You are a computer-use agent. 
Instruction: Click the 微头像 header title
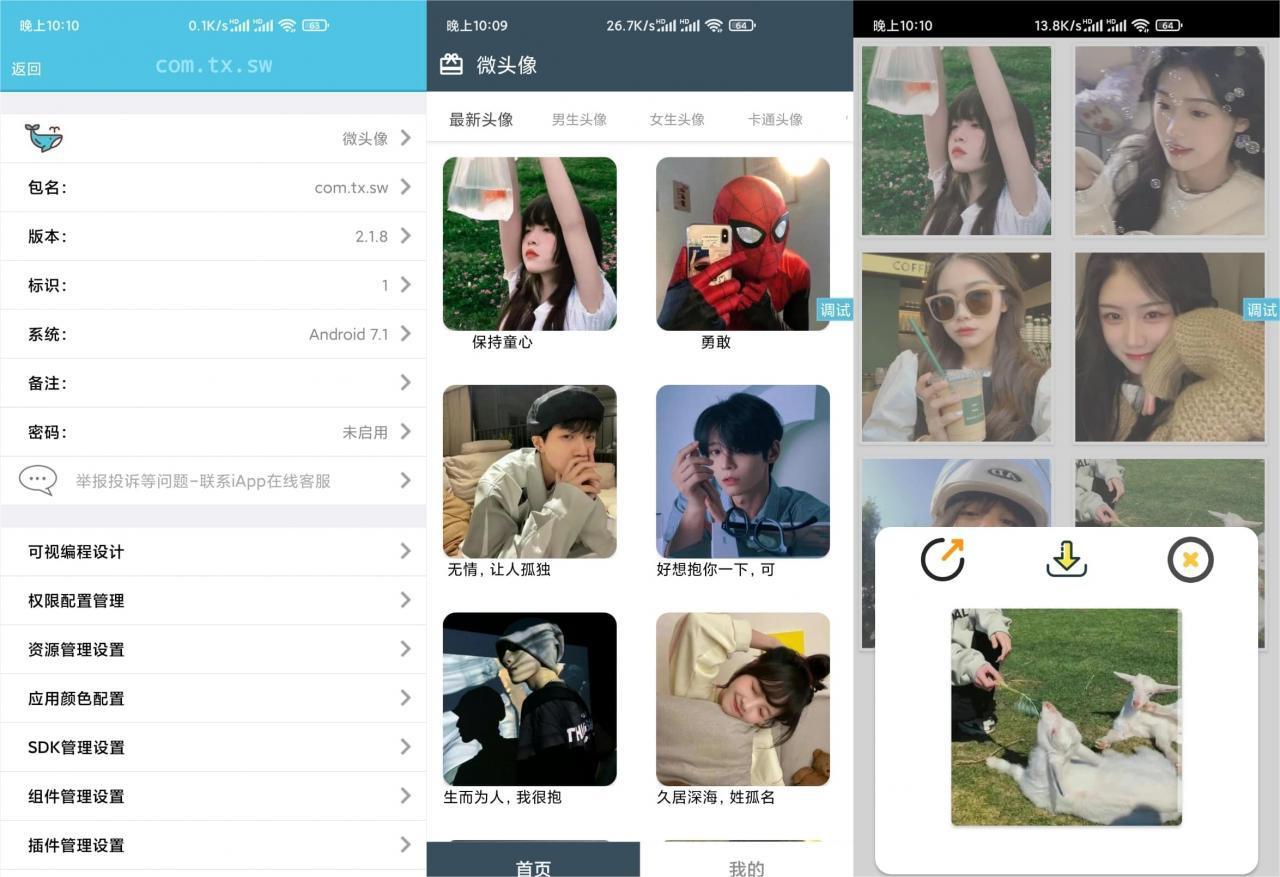[507, 65]
